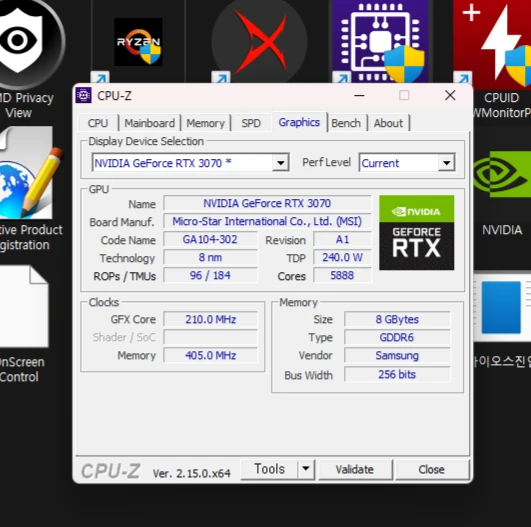This screenshot has height=527, width=531.
Task: Launch the CPU-Z desktop shortcut icon
Action: point(380,41)
